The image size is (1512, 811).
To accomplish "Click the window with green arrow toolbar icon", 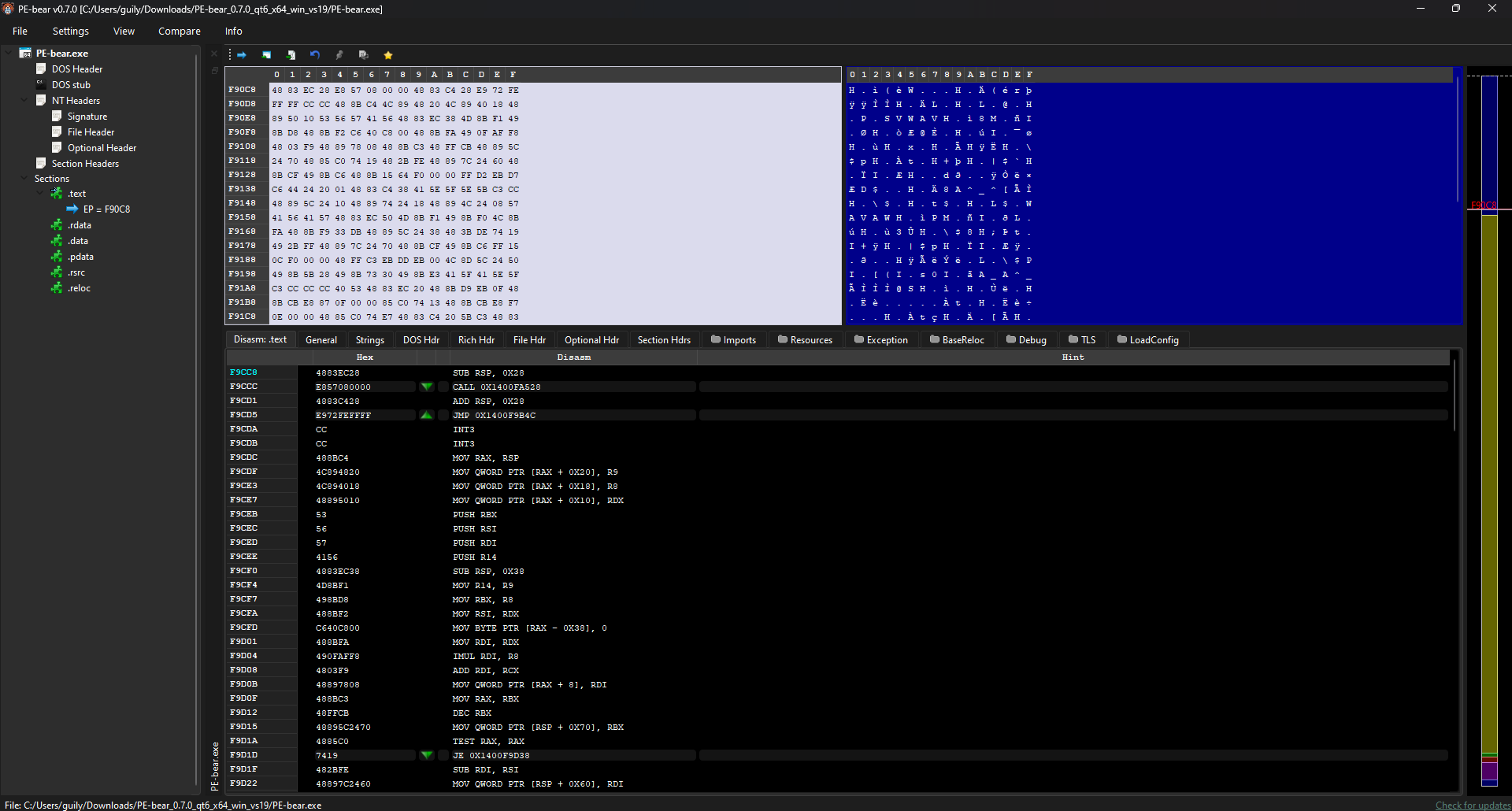I will click(266, 55).
